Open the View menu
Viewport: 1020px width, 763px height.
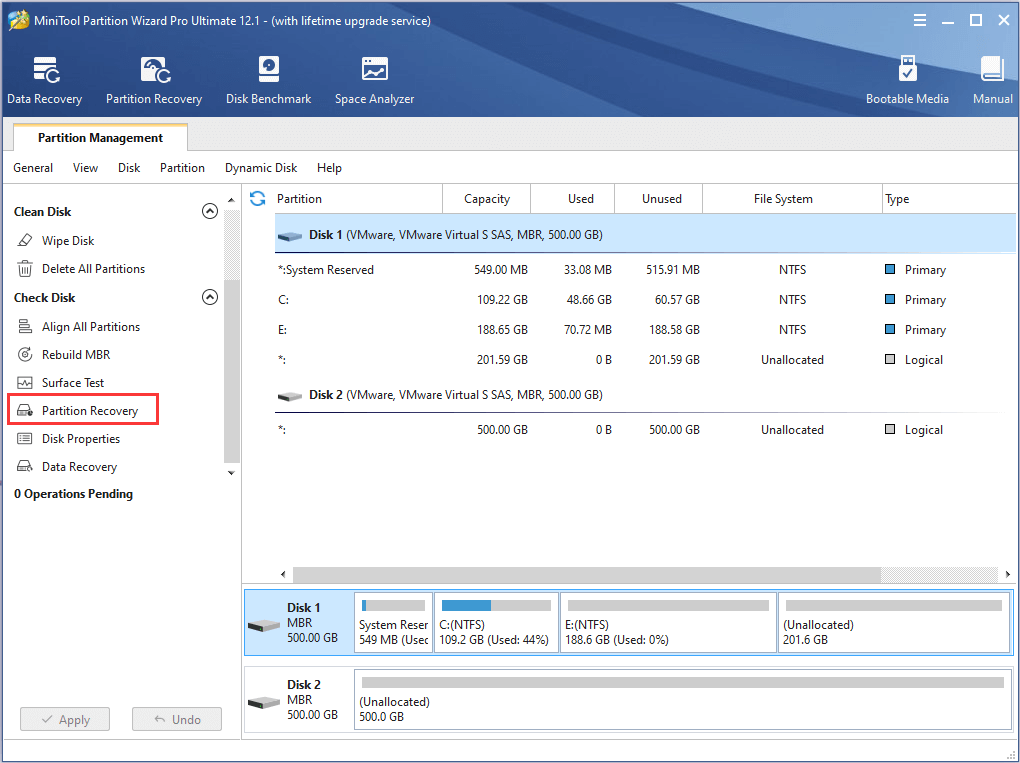tap(85, 168)
